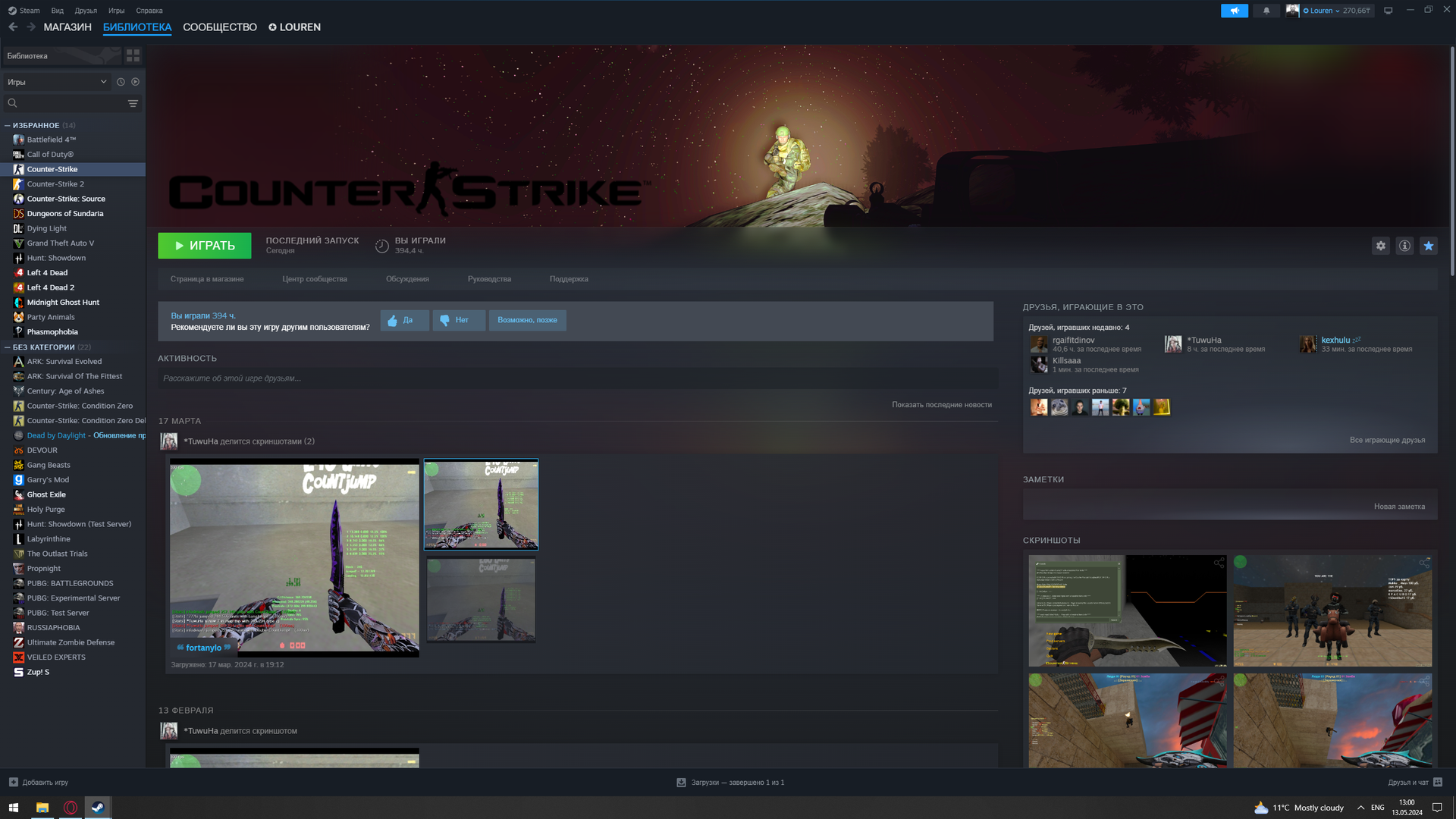Open advanced filter settings icon
Image resolution: width=1456 pixels, height=819 pixels.
pyautogui.click(x=133, y=103)
